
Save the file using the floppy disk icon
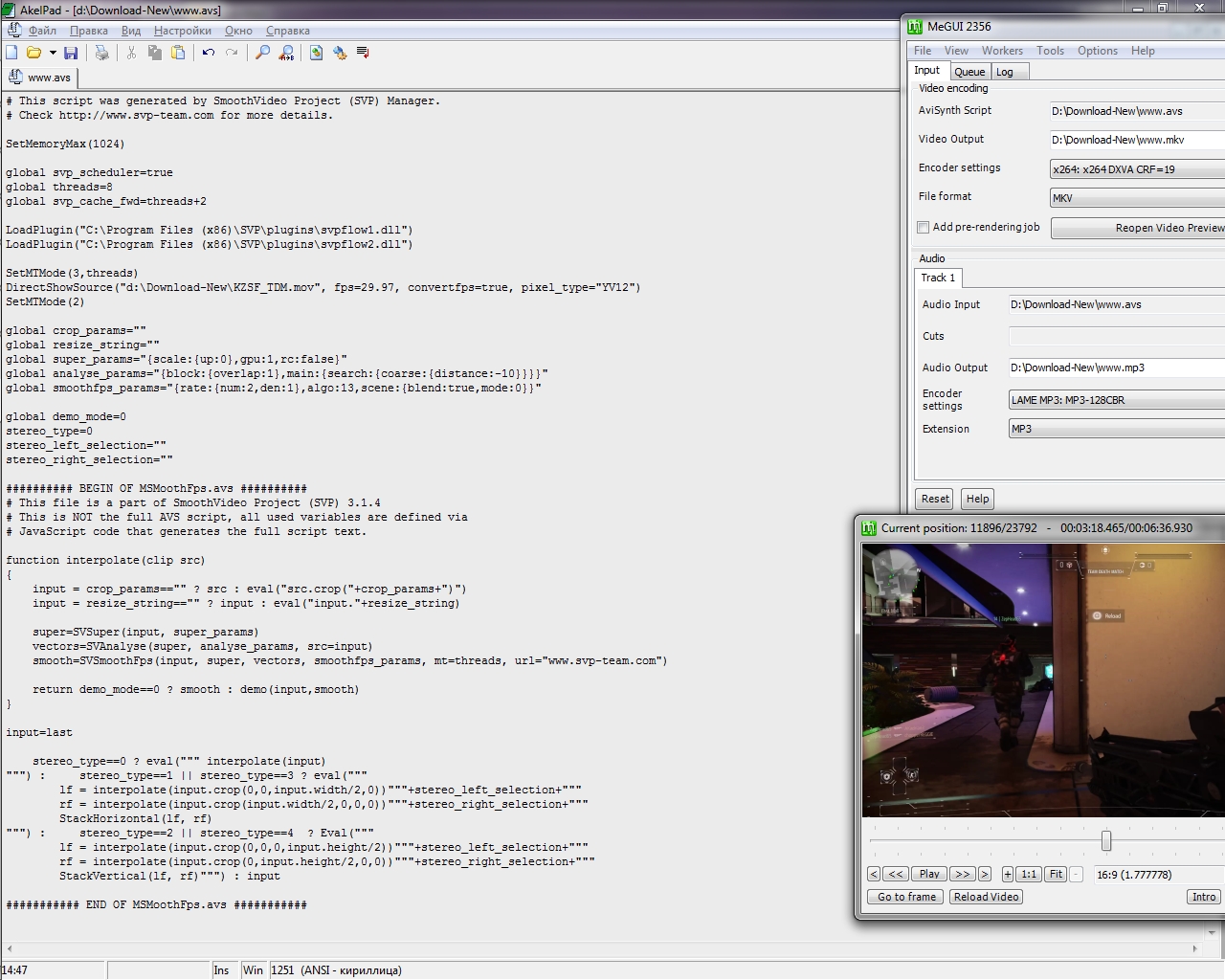71,53
